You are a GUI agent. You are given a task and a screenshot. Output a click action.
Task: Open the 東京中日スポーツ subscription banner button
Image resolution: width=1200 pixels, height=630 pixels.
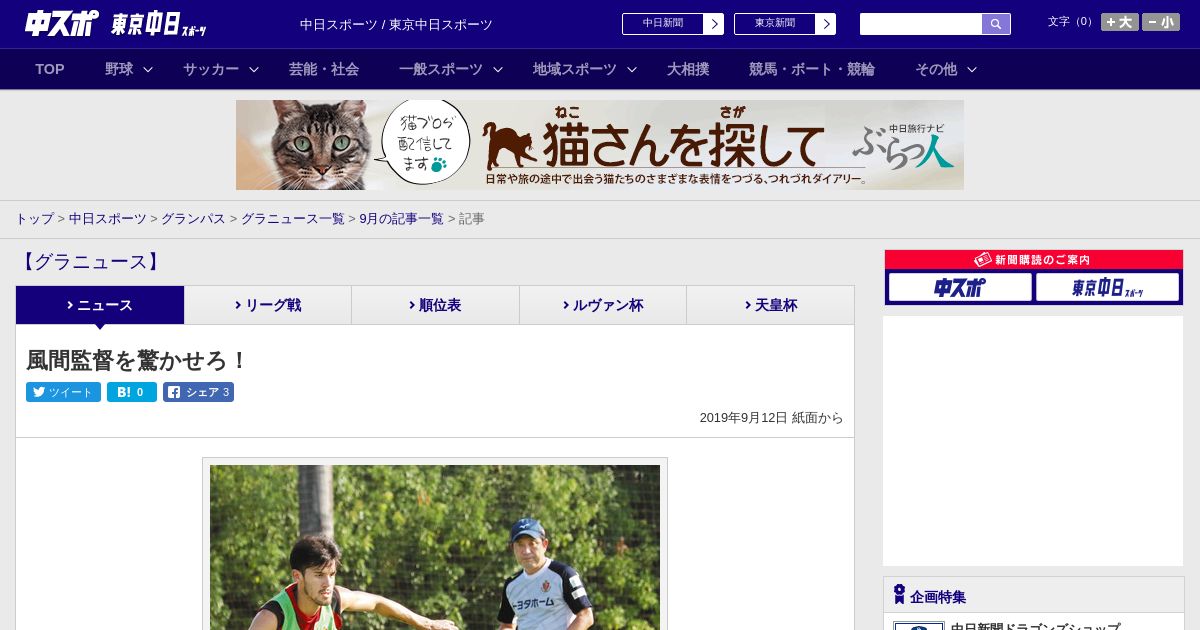pos(1107,288)
